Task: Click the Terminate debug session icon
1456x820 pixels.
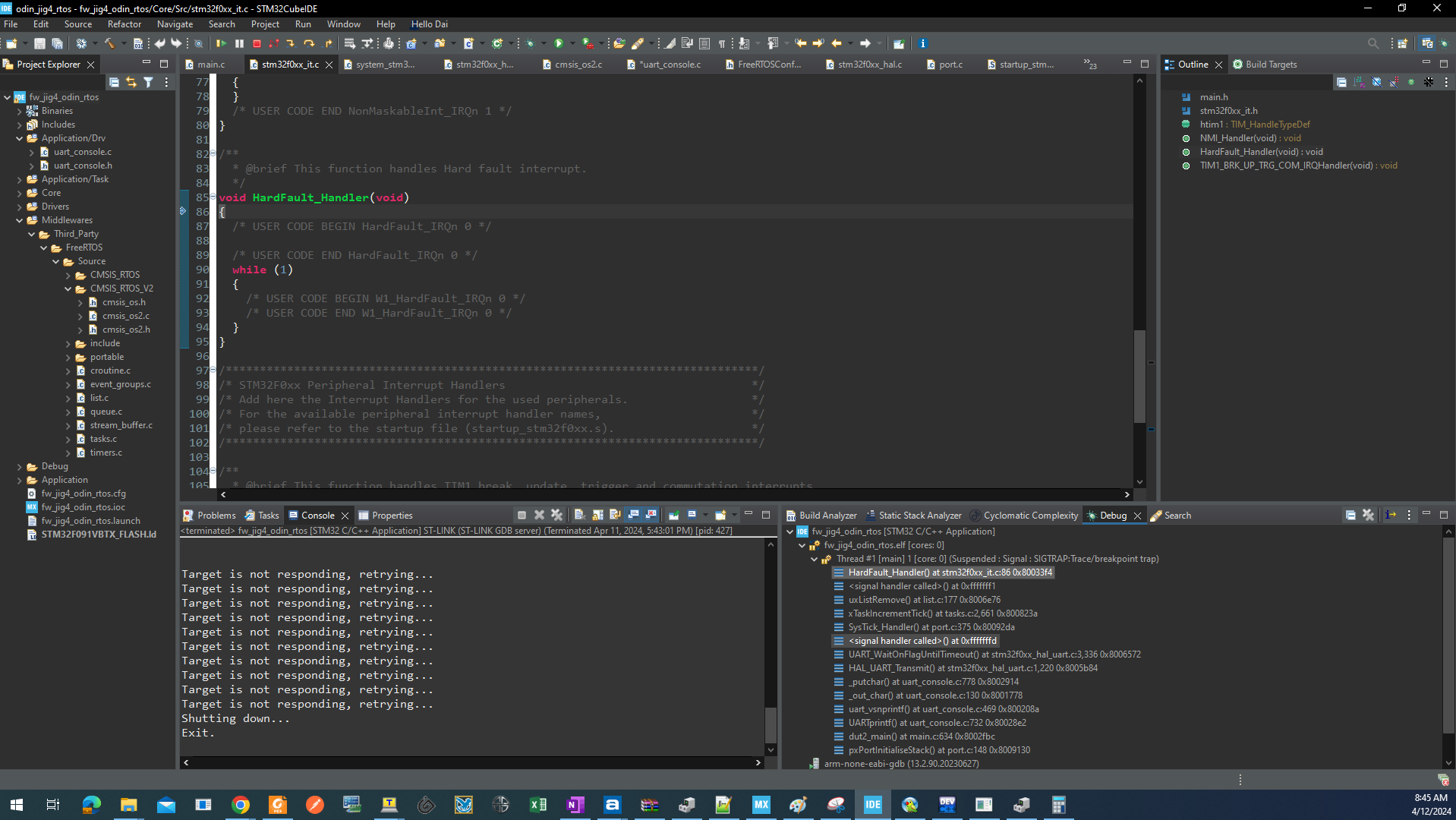Action: tap(257, 43)
